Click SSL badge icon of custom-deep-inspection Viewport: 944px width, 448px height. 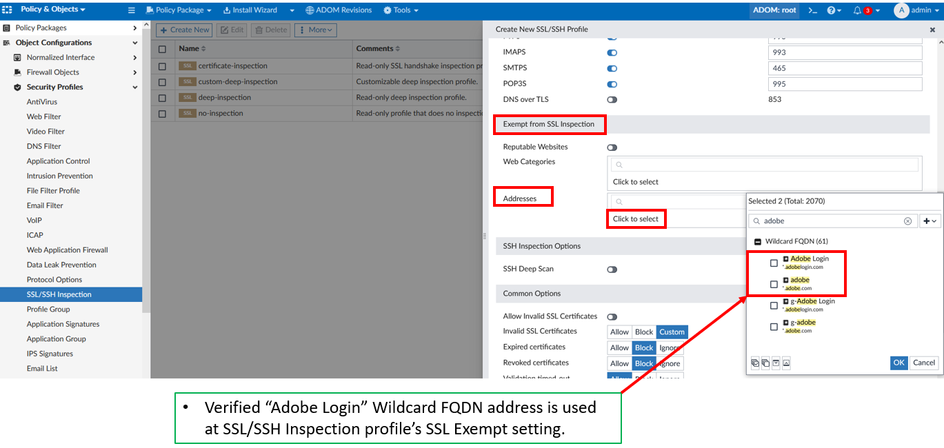click(187, 81)
